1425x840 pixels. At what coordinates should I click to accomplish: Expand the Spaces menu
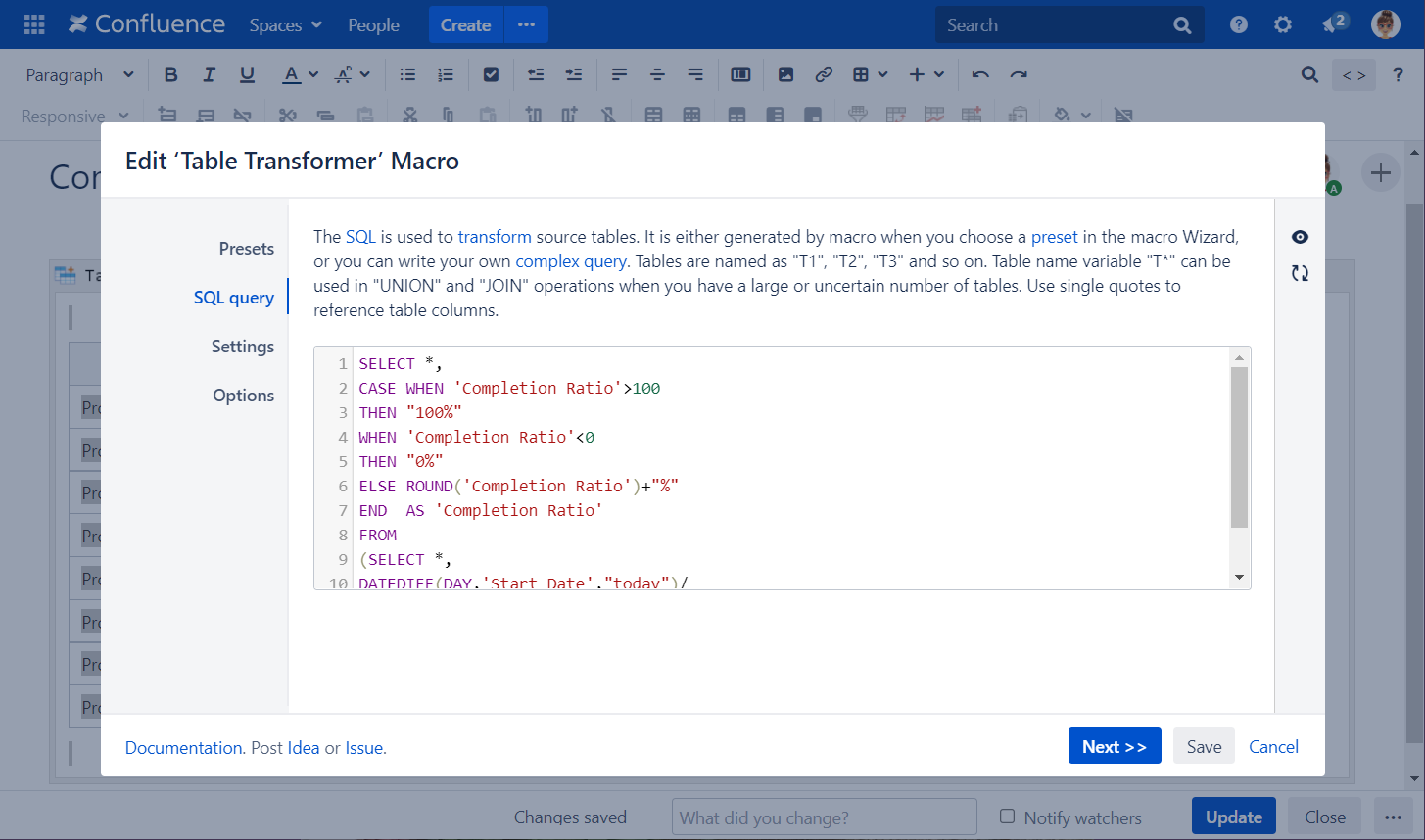[285, 24]
